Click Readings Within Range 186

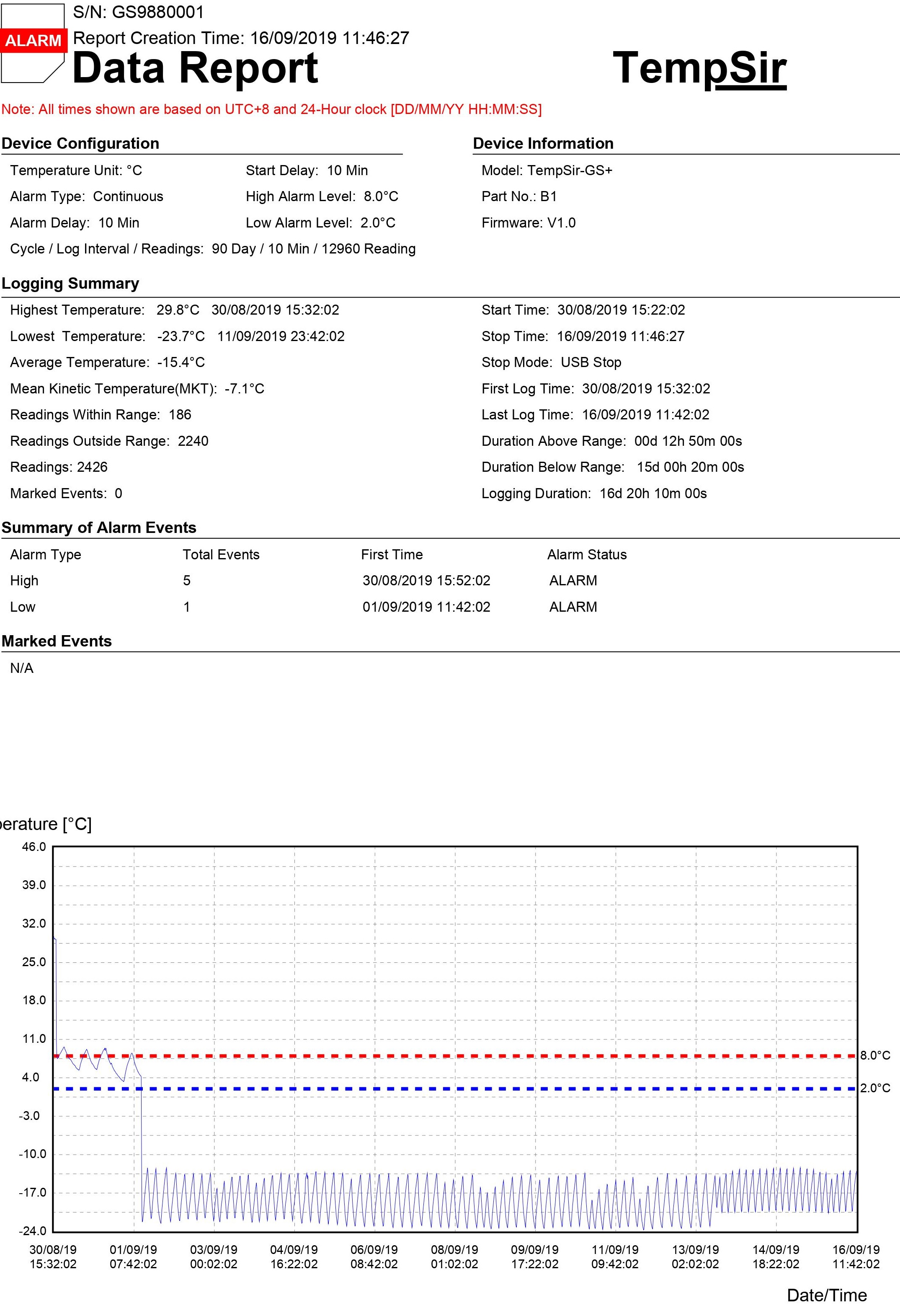101,414
